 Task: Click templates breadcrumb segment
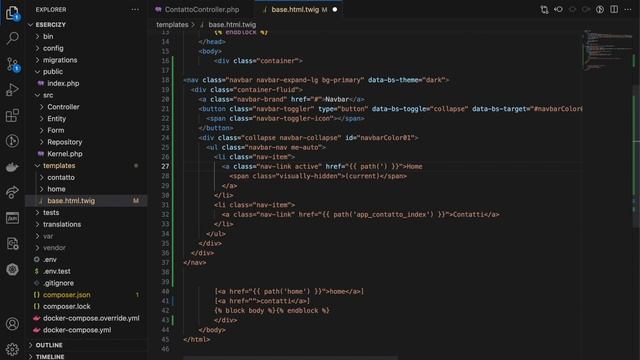coord(172,24)
